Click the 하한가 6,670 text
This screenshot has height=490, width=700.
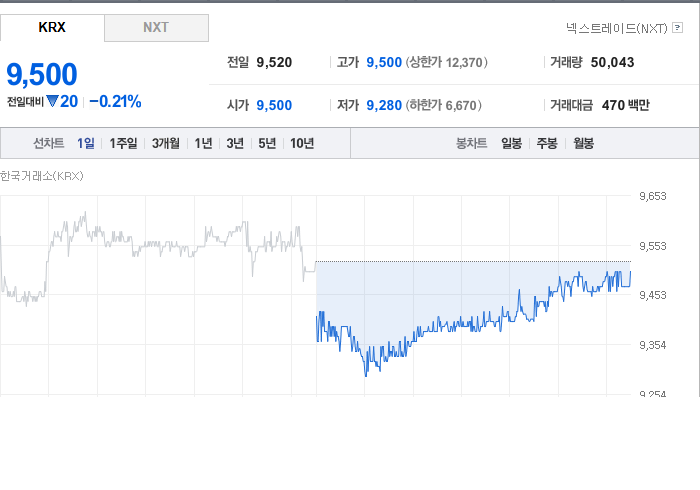tap(444, 105)
